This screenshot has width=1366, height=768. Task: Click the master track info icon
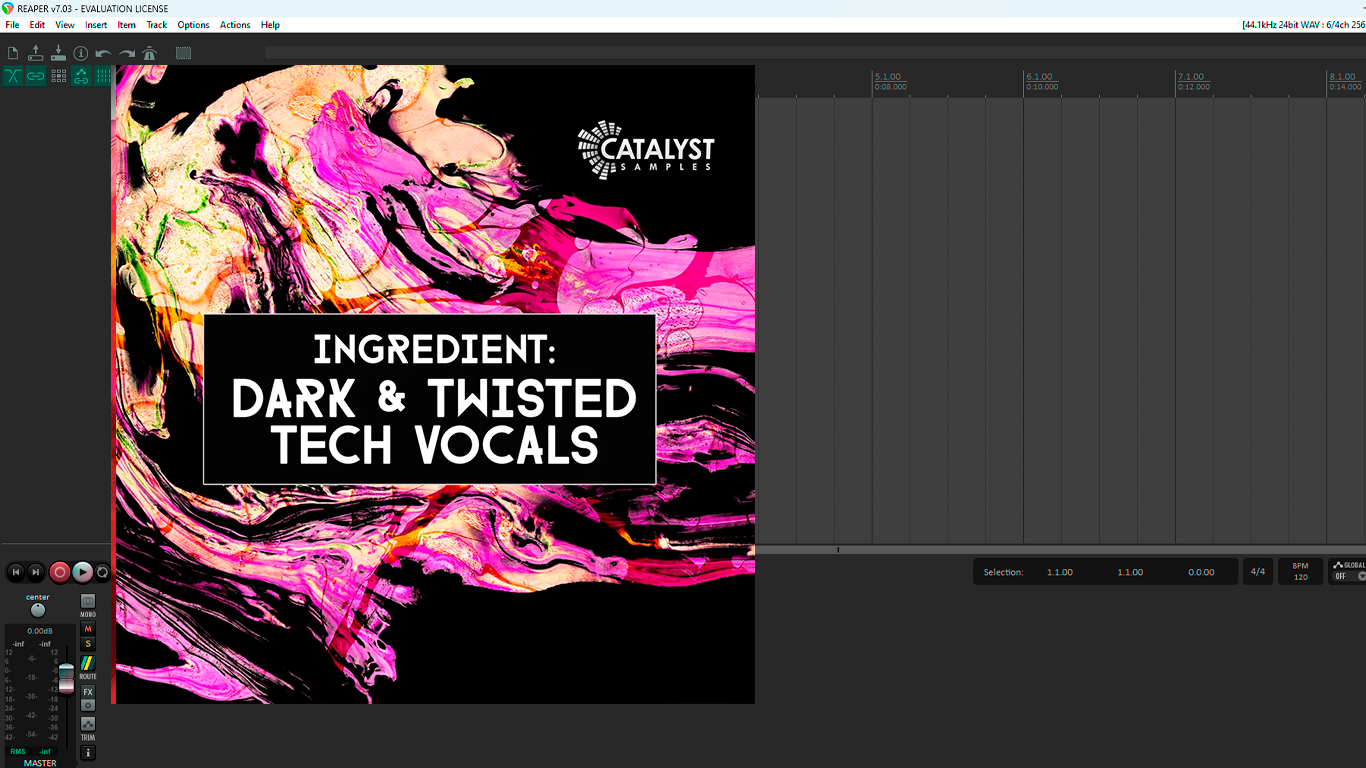pos(88,753)
